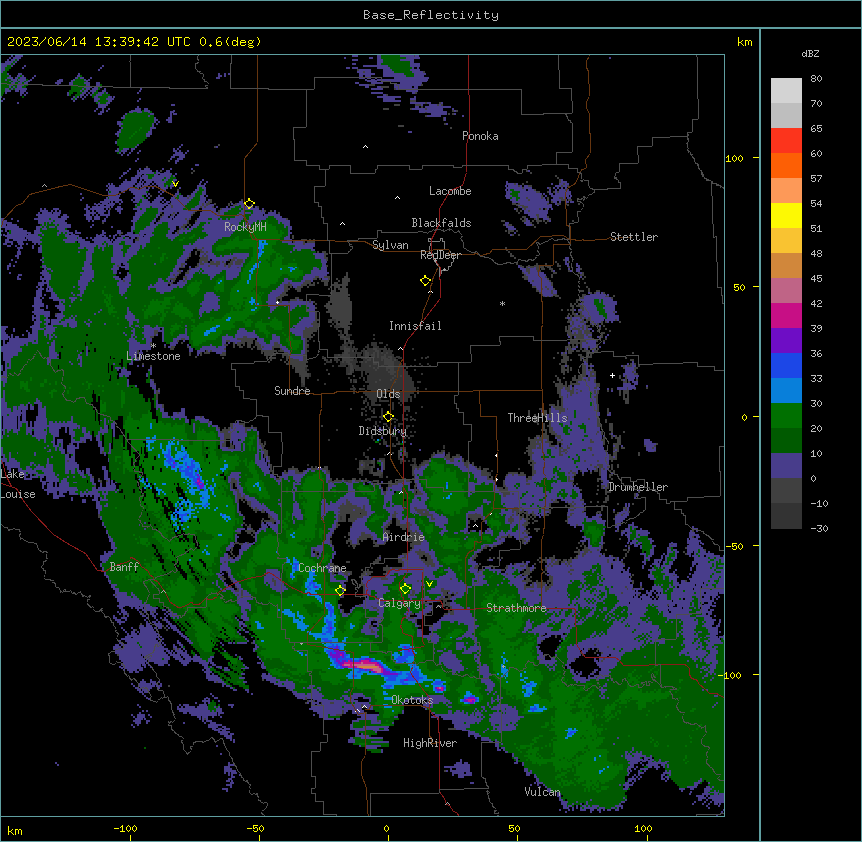Click the Olds label
The image size is (862, 842).
click(x=388, y=394)
